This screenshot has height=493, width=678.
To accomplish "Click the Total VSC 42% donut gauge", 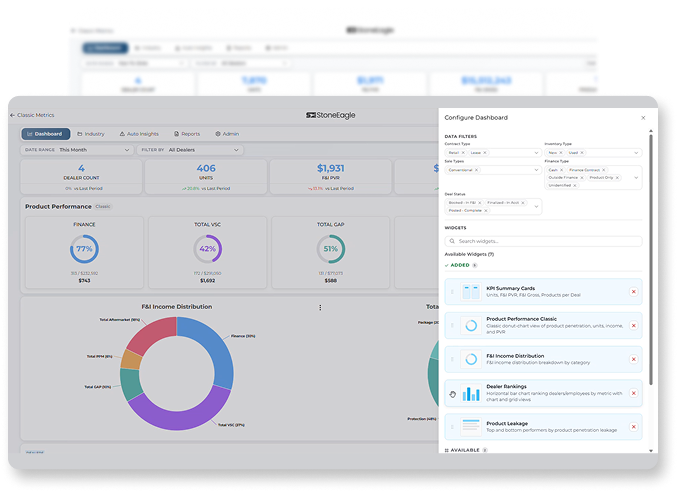I will 208,249.
